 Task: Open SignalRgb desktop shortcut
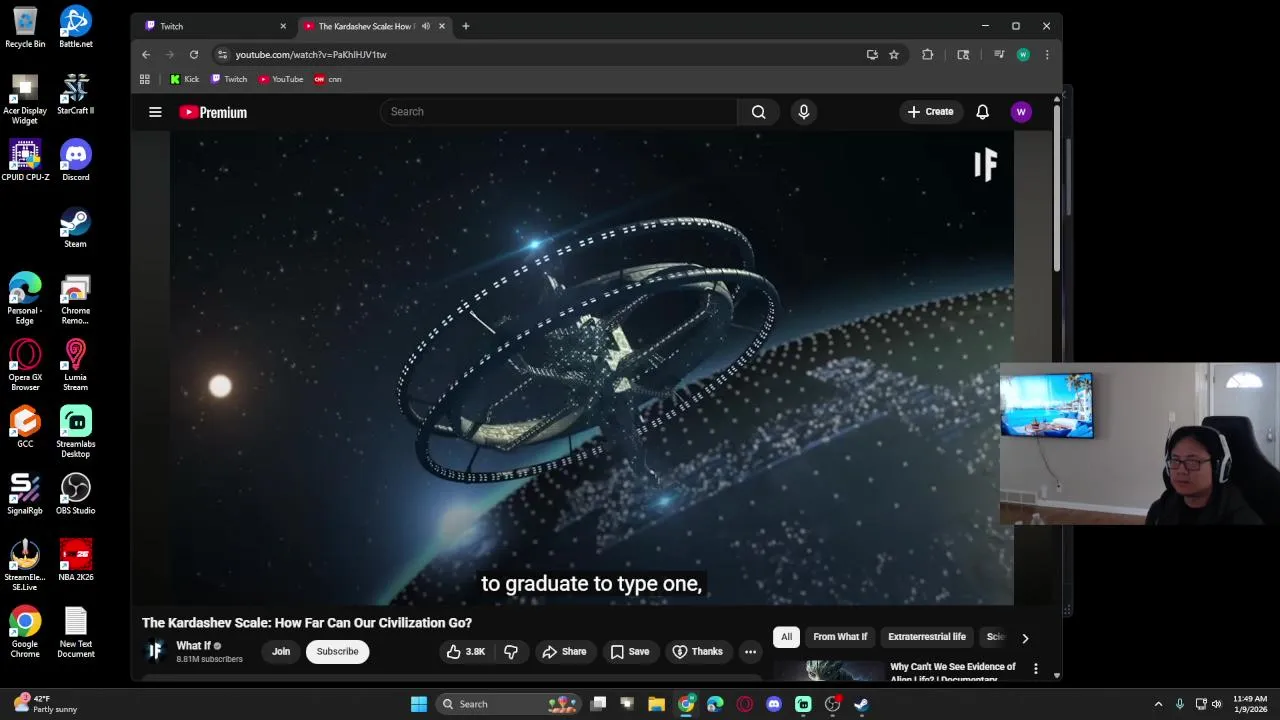coord(25,493)
